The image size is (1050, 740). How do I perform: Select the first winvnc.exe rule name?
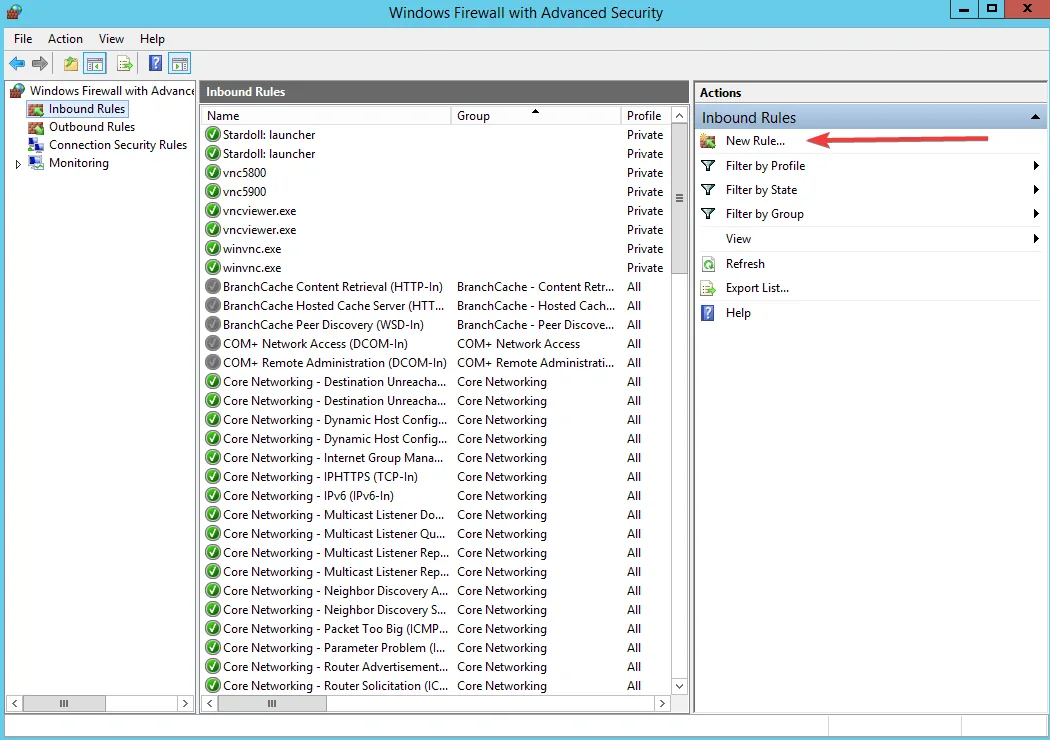point(252,248)
